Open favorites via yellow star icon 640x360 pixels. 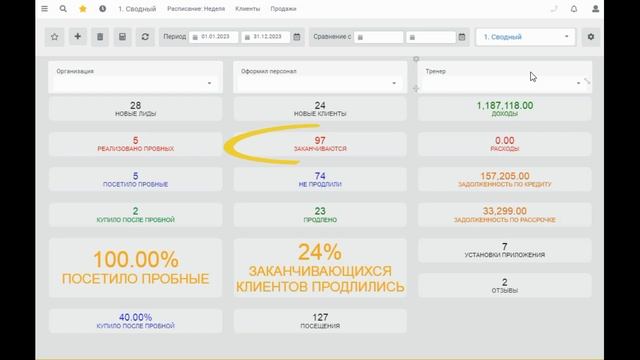point(82,9)
